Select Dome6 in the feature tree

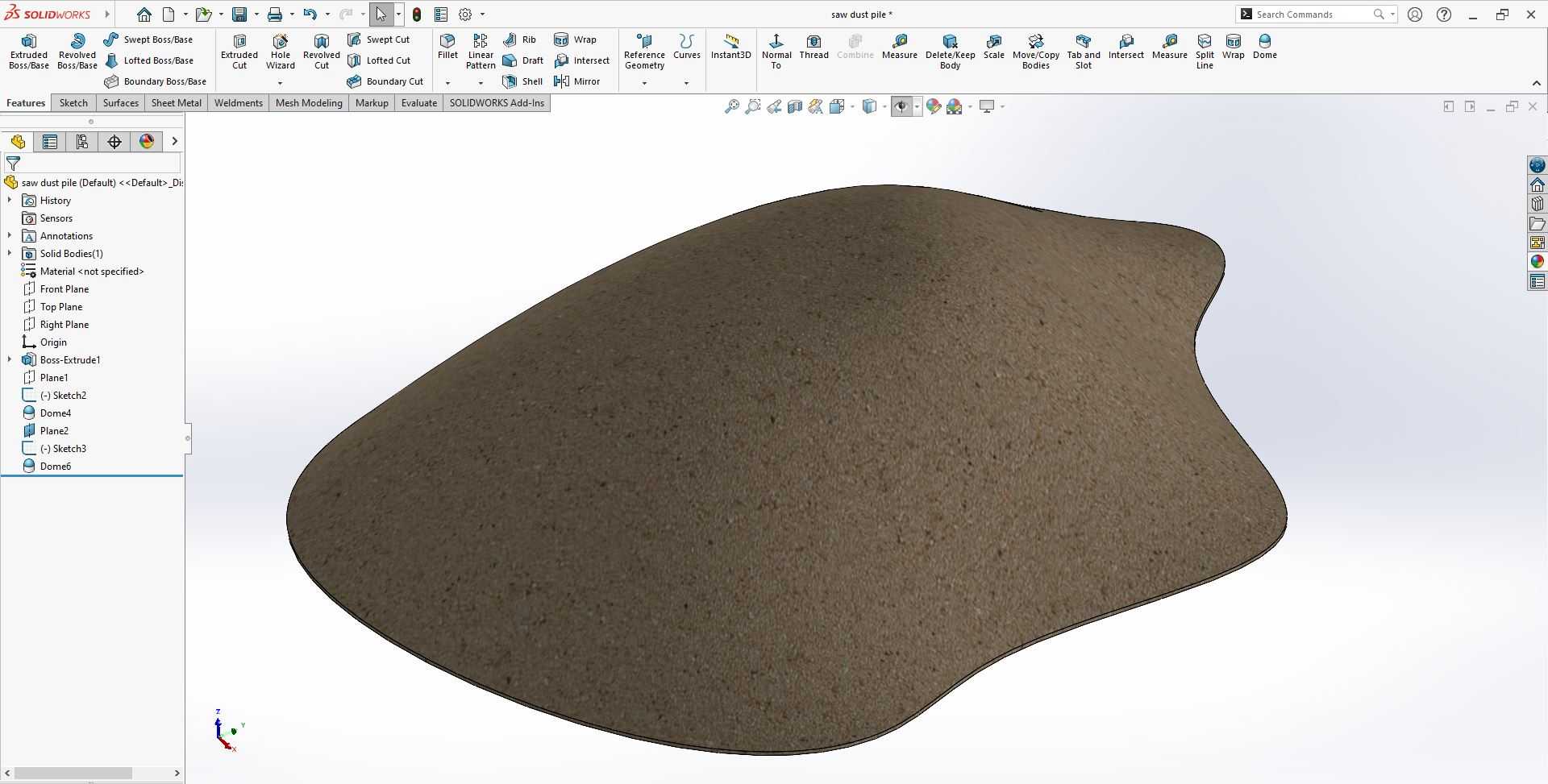click(x=56, y=466)
